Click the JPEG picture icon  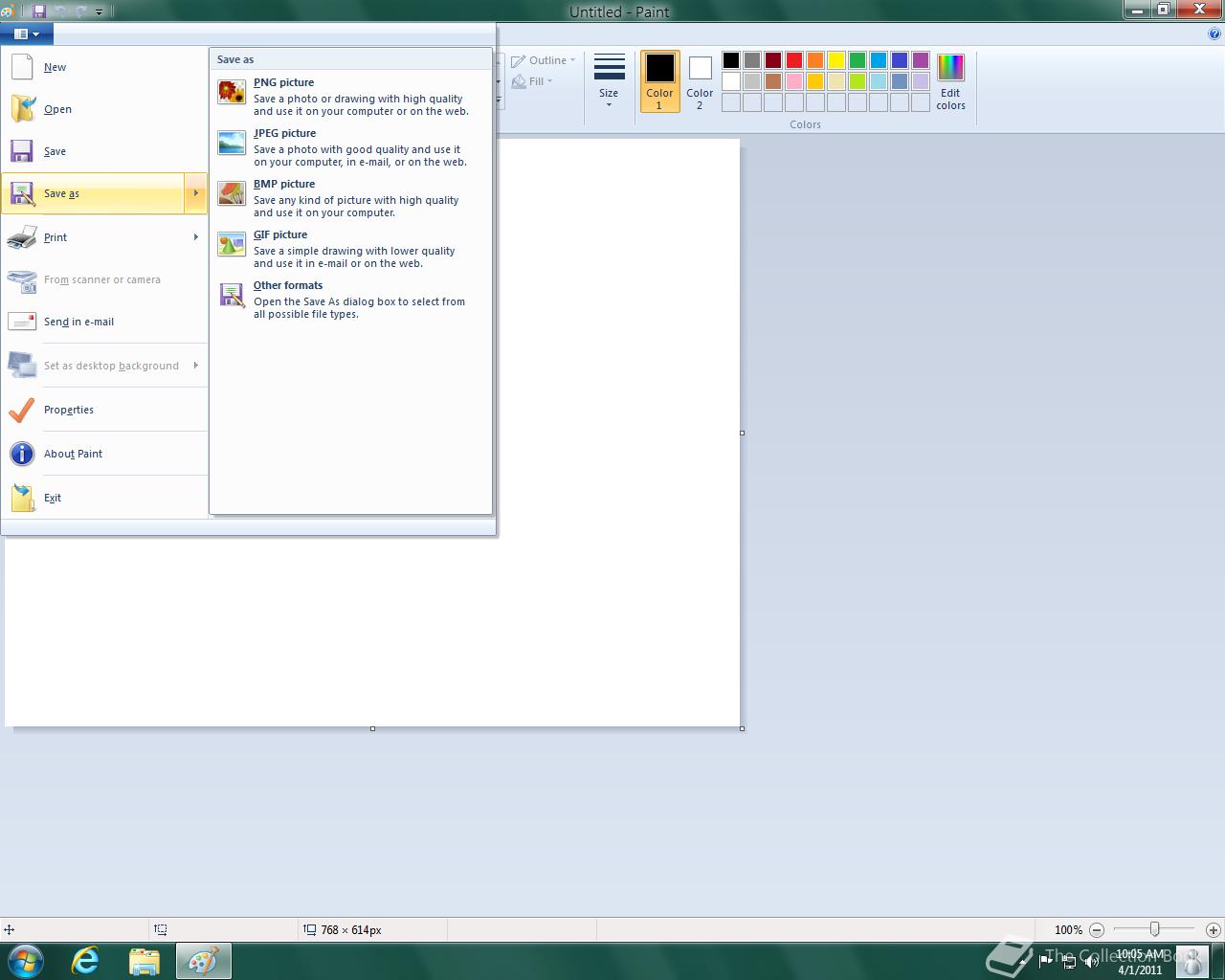click(x=232, y=143)
